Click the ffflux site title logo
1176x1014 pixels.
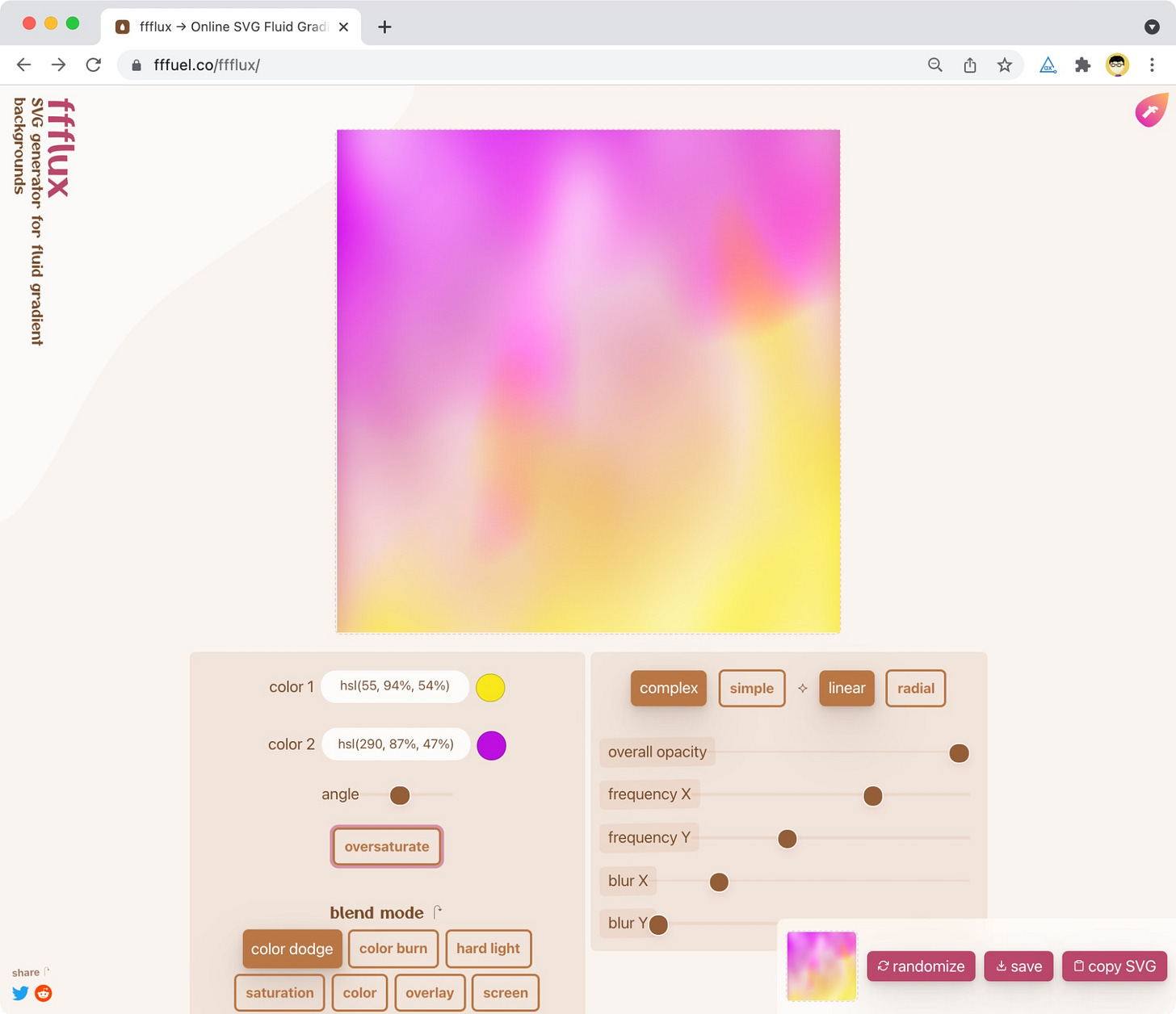click(x=61, y=148)
